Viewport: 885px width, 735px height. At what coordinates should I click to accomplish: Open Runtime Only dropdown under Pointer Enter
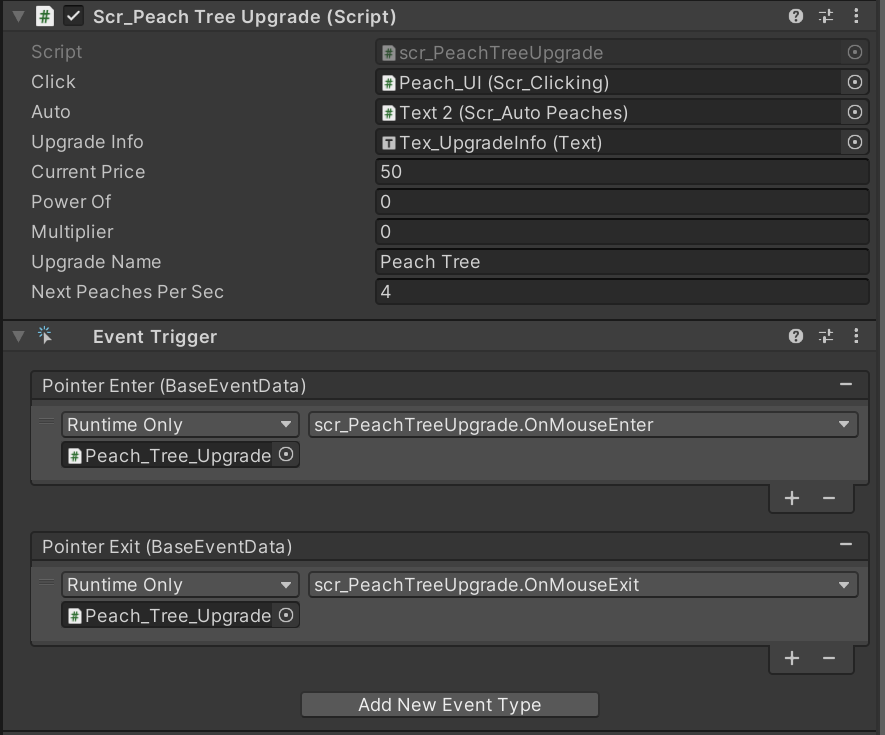click(x=180, y=425)
